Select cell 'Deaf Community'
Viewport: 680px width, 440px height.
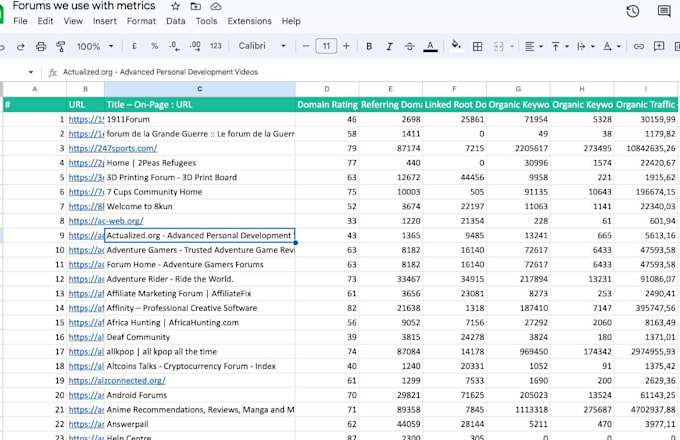(199, 337)
